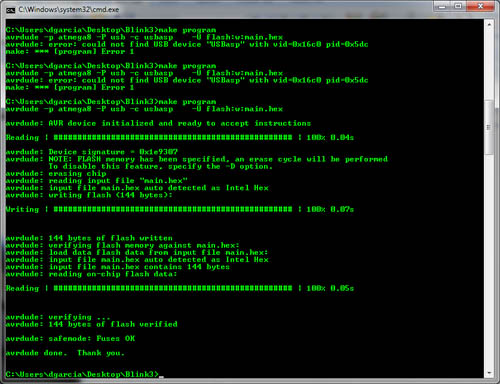
Task: Click the 'To disable this feature' line
Action: (x=161, y=166)
